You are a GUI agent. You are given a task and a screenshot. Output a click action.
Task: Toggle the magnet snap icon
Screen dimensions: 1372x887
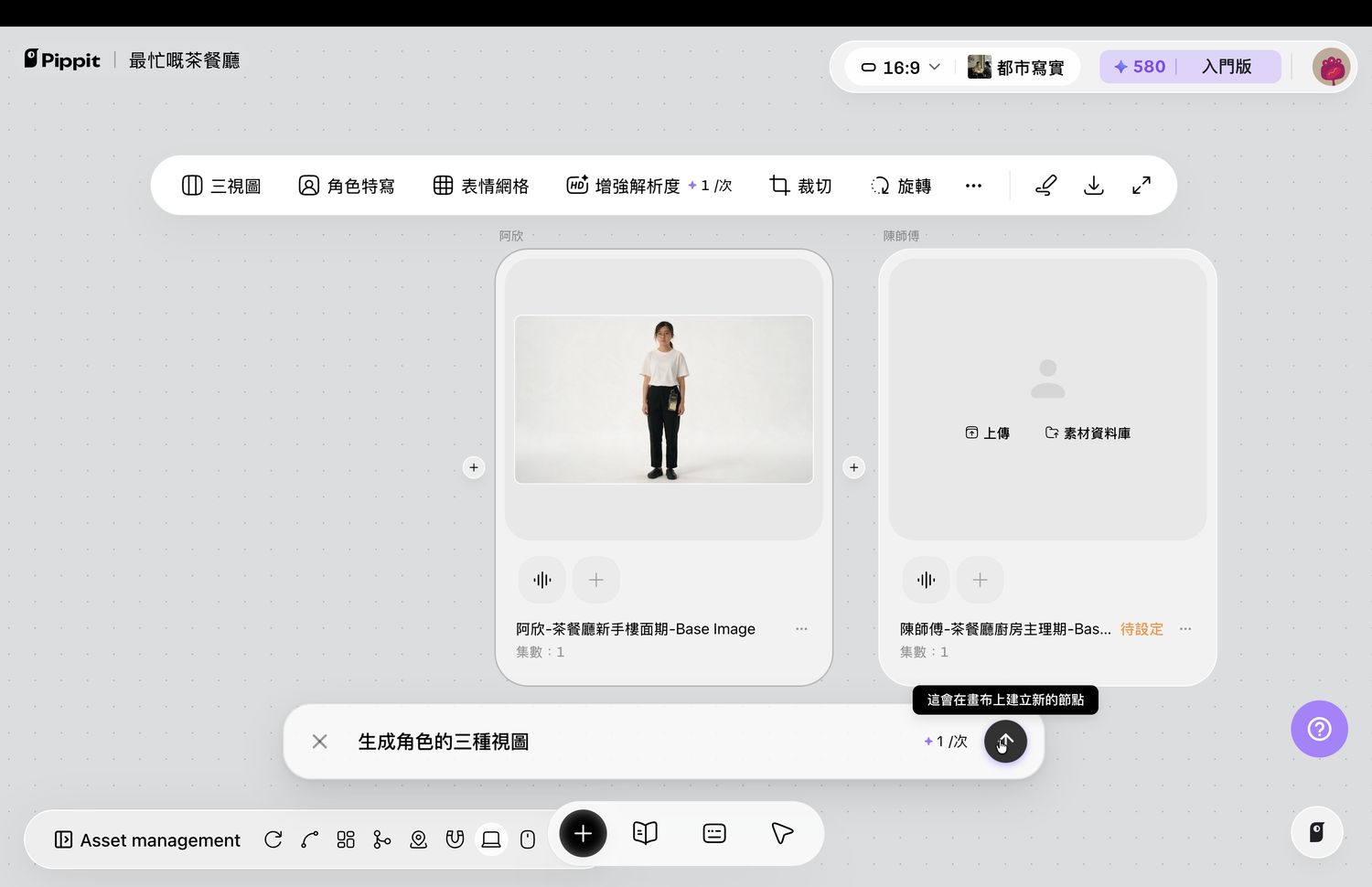[455, 839]
